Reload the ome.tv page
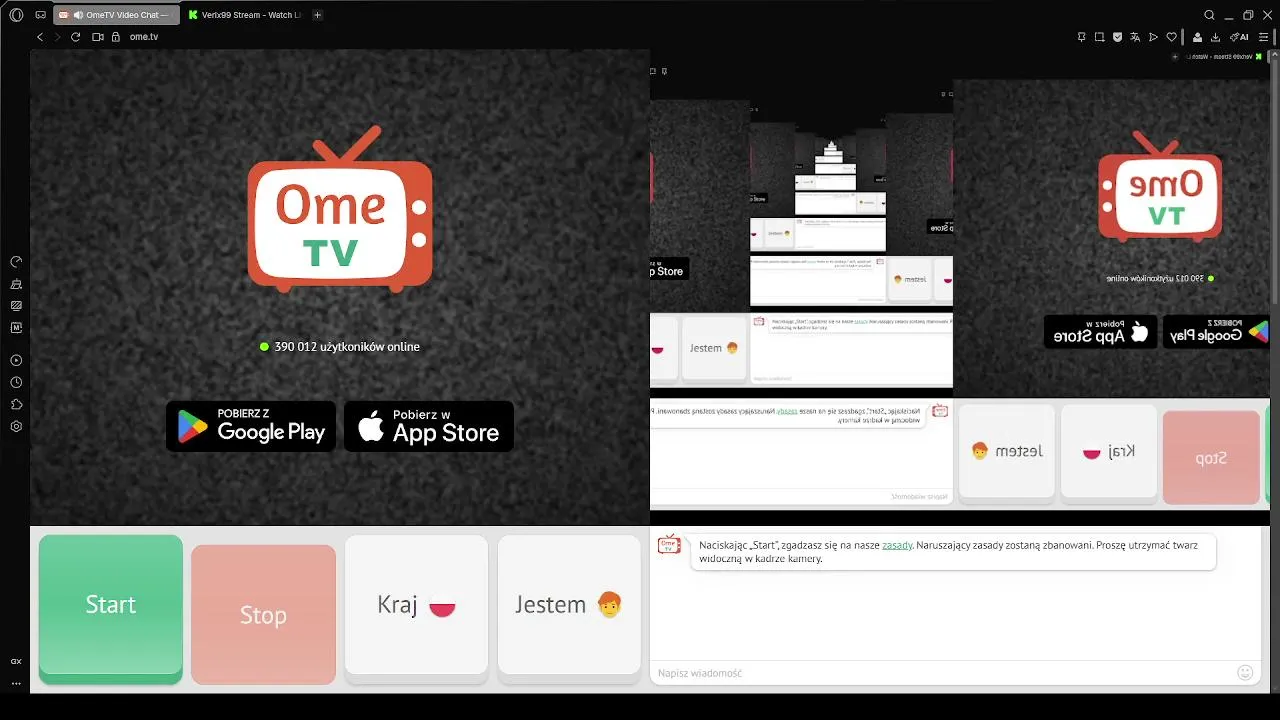Image resolution: width=1280 pixels, height=720 pixels. coord(75,37)
